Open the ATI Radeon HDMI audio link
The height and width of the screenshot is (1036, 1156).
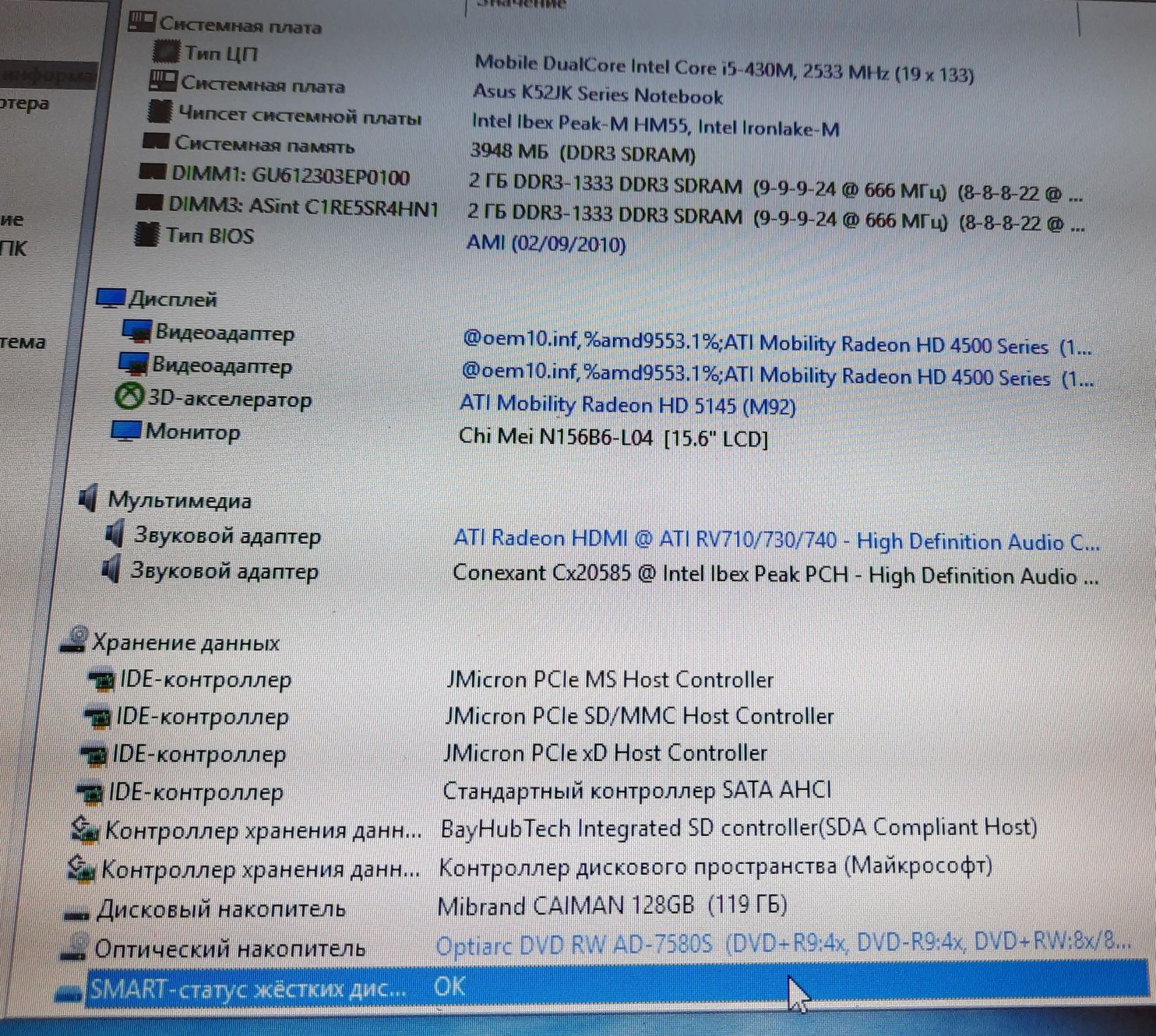click(777, 540)
